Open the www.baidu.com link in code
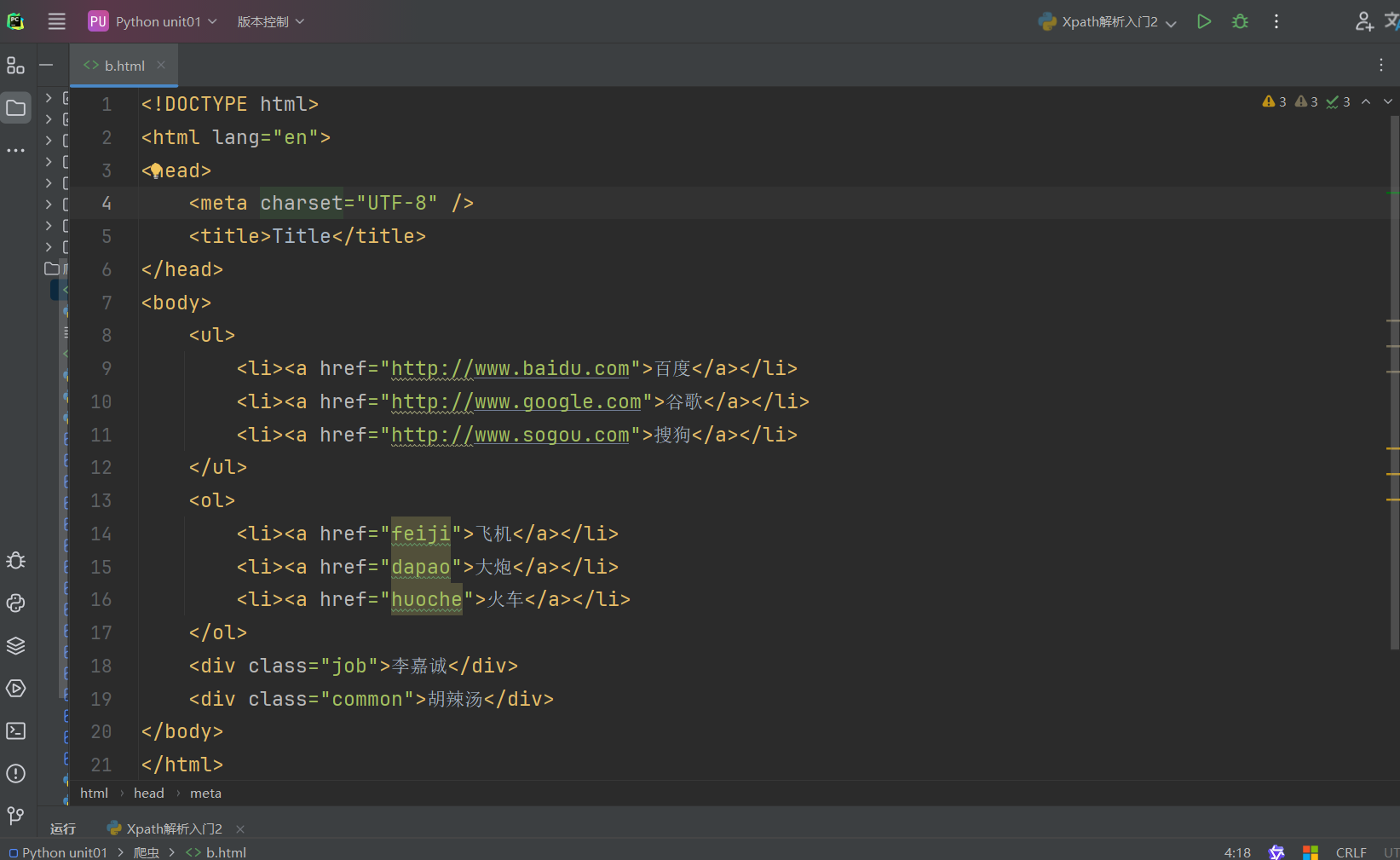The height and width of the screenshot is (860, 1400). coord(510,368)
